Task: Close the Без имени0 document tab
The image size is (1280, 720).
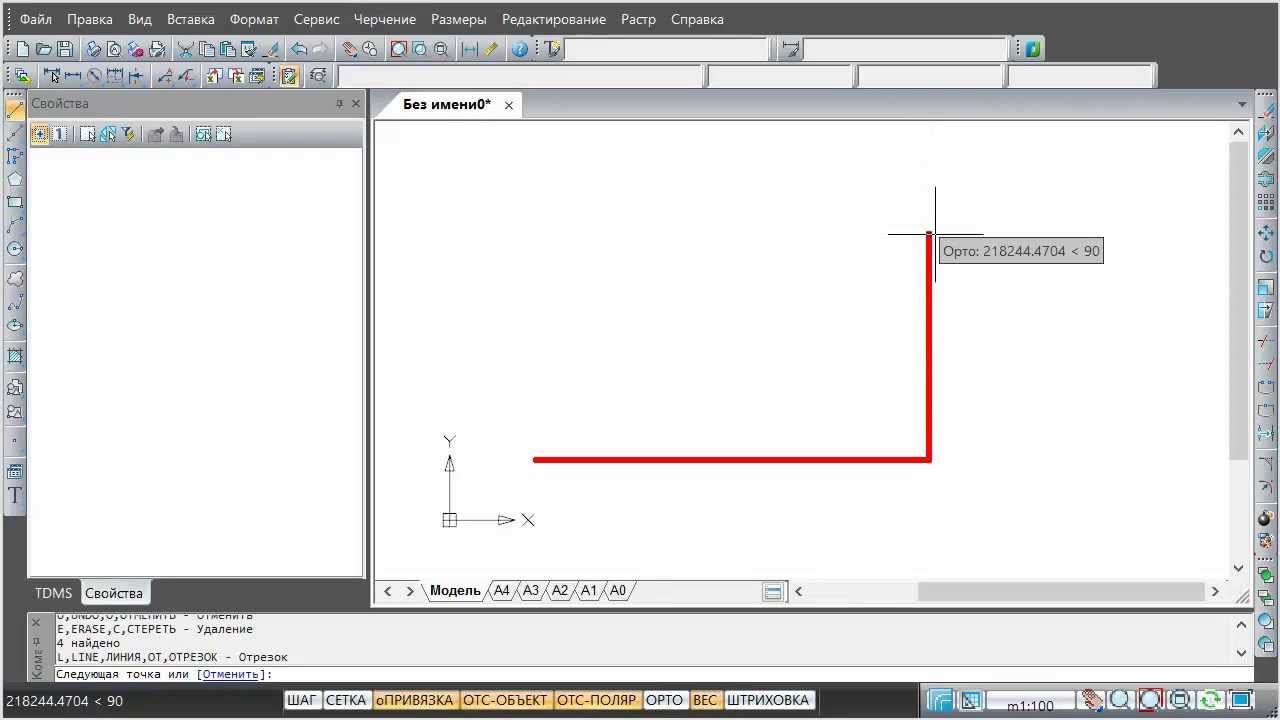Action: coord(509,105)
